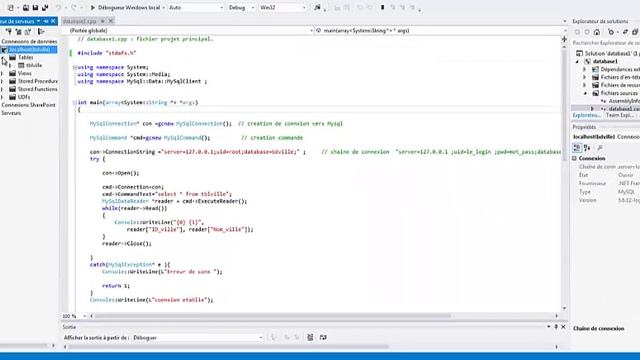The height and width of the screenshot is (360, 640).
Task: Click the editor split plus icon
Action: (564, 39)
